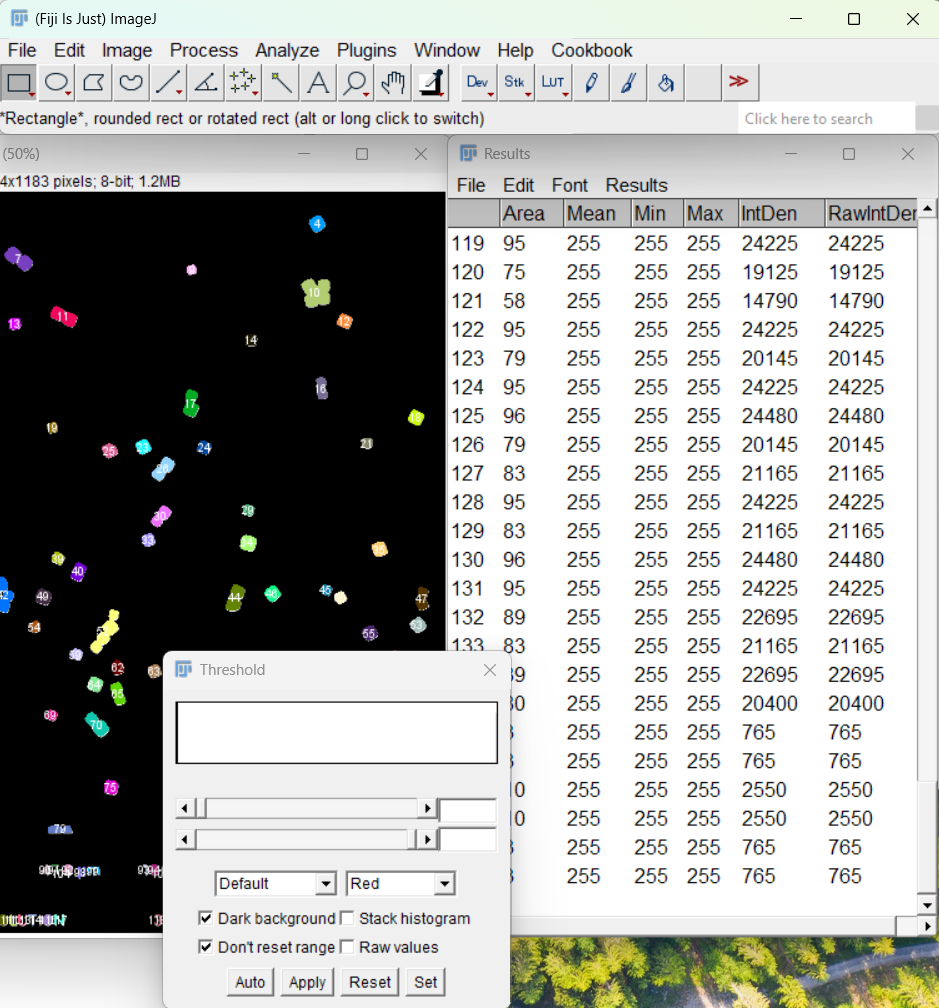Activate the Hand scrolling tool
939x1008 pixels.
393,83
